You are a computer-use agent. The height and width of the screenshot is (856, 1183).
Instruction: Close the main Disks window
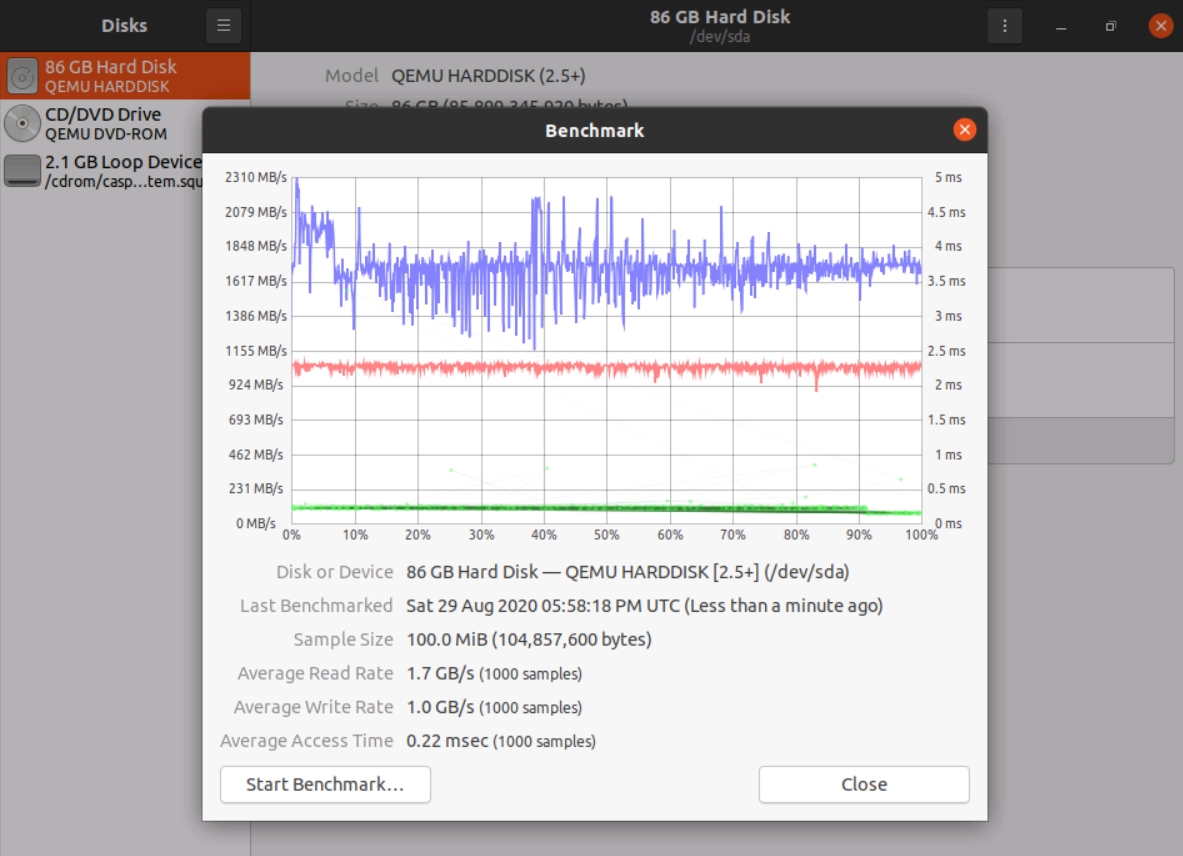(x=1160, y=27)
